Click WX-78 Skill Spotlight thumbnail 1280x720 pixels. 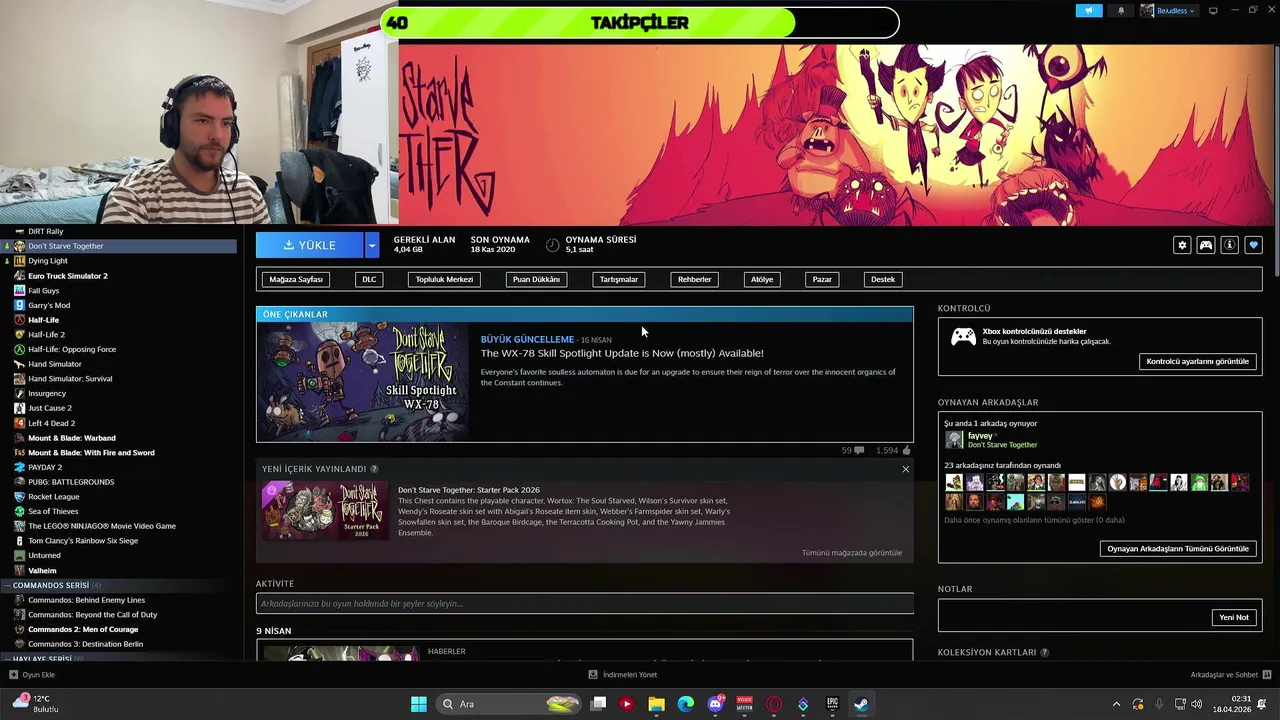[363, 382]
